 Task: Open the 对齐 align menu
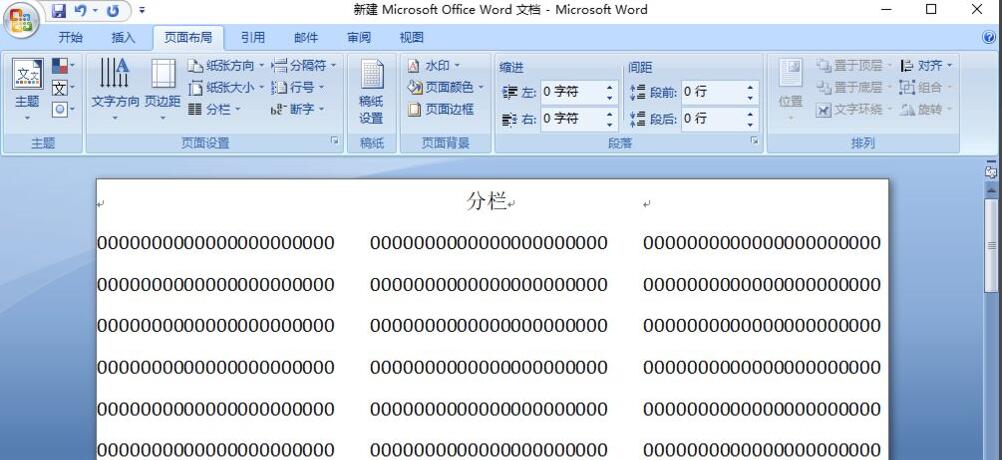[x=926, y=65]
